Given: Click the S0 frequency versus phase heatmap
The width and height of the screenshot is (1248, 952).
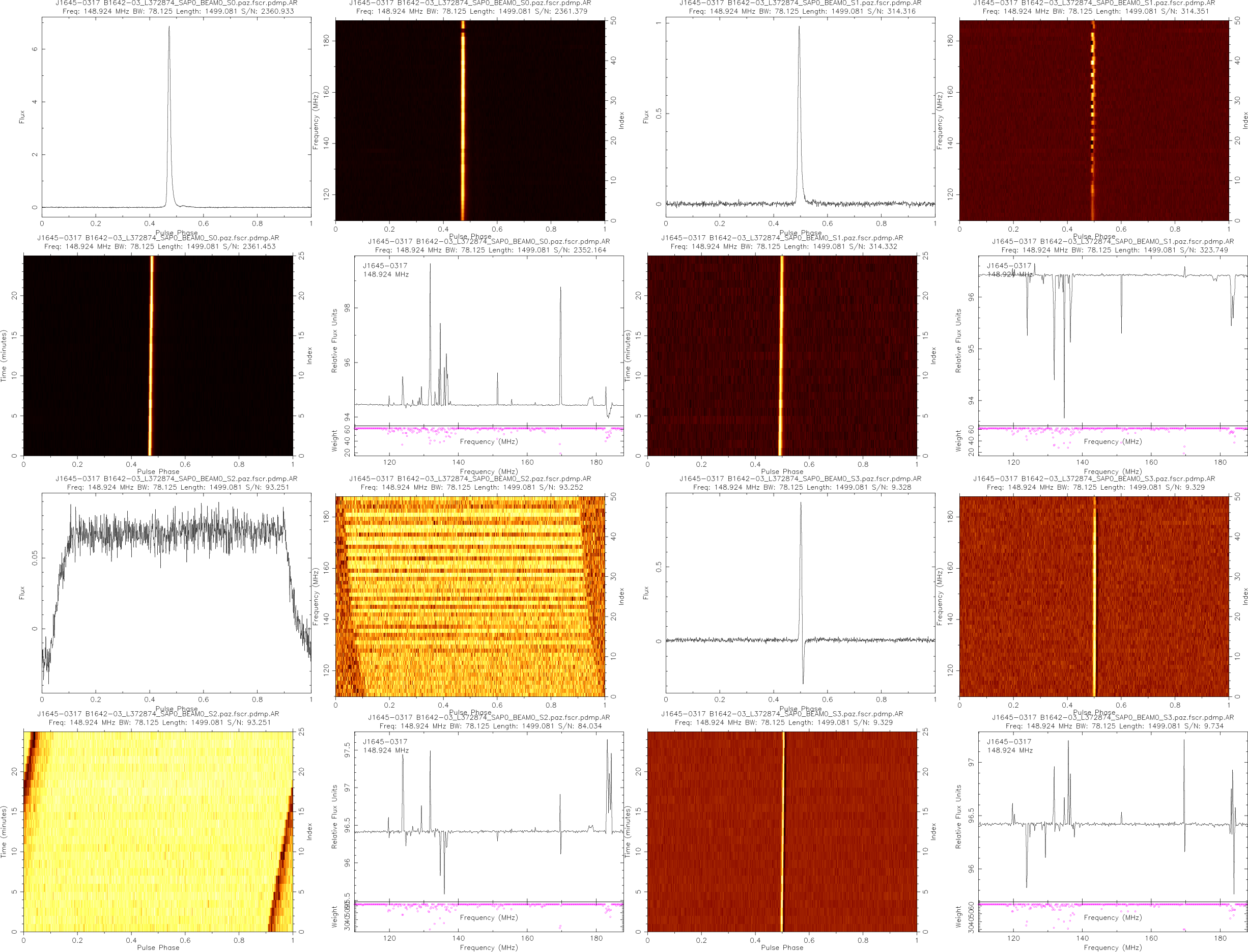Looking at the screenshot, I should (x=470, y=120).
